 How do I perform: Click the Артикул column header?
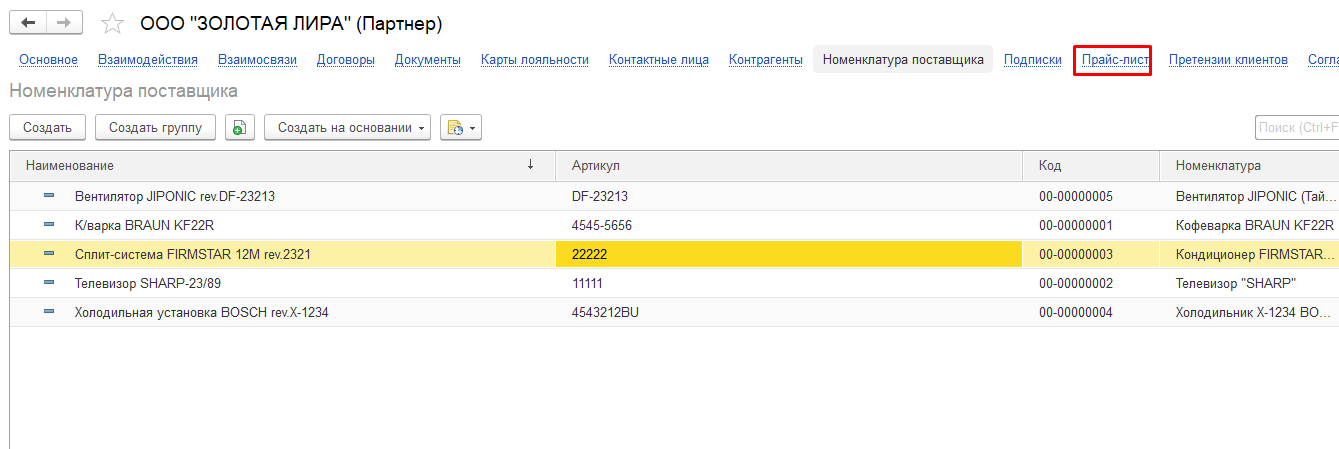tap(788, 165)
